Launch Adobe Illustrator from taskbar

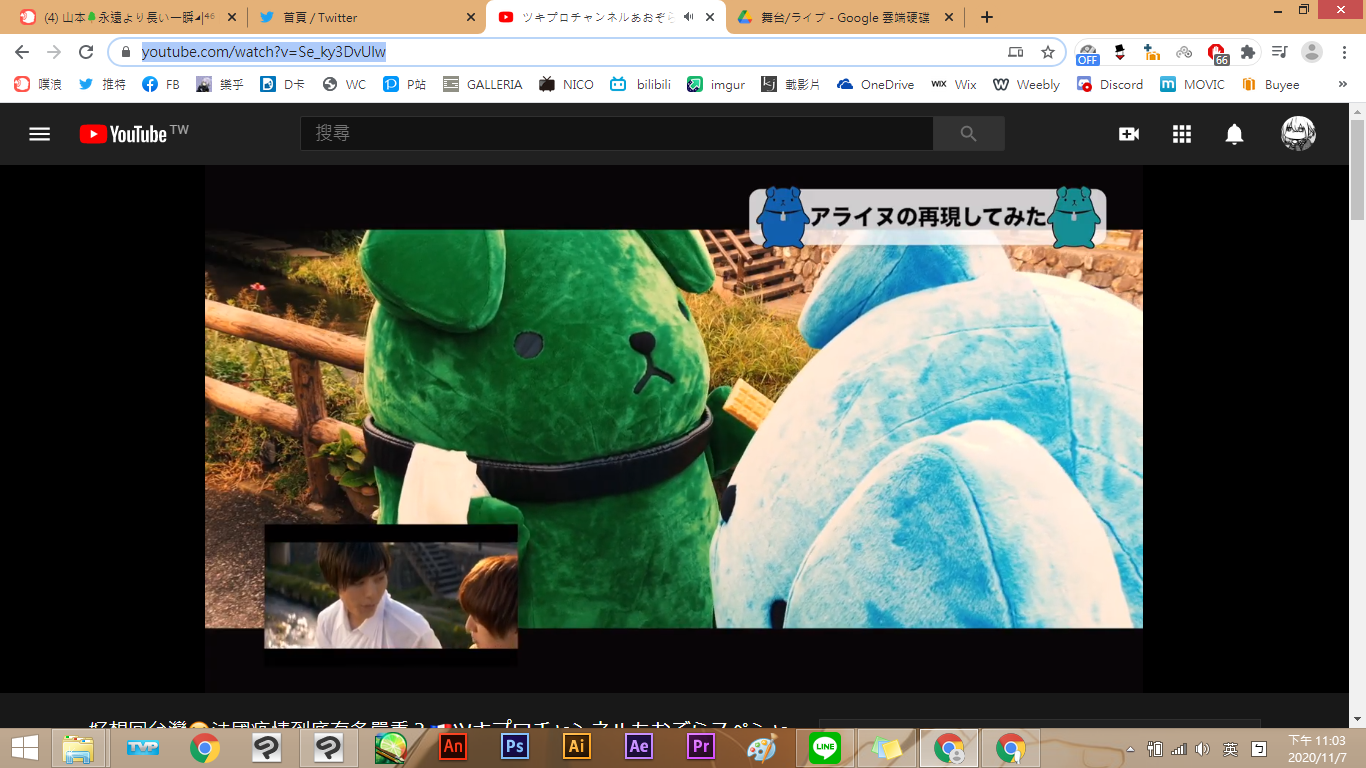coord(577,747)
